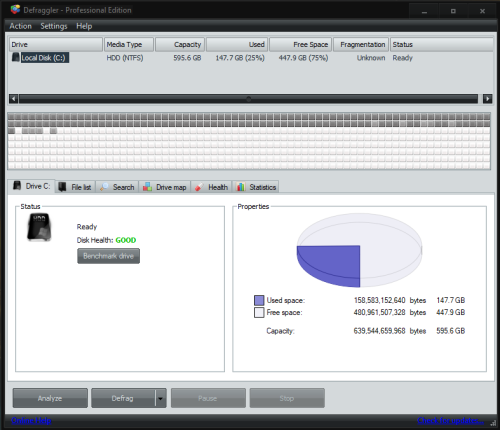The image size is (500, 430).
Task: Select the Local Disk (C:) row
Action: point(251,58)
